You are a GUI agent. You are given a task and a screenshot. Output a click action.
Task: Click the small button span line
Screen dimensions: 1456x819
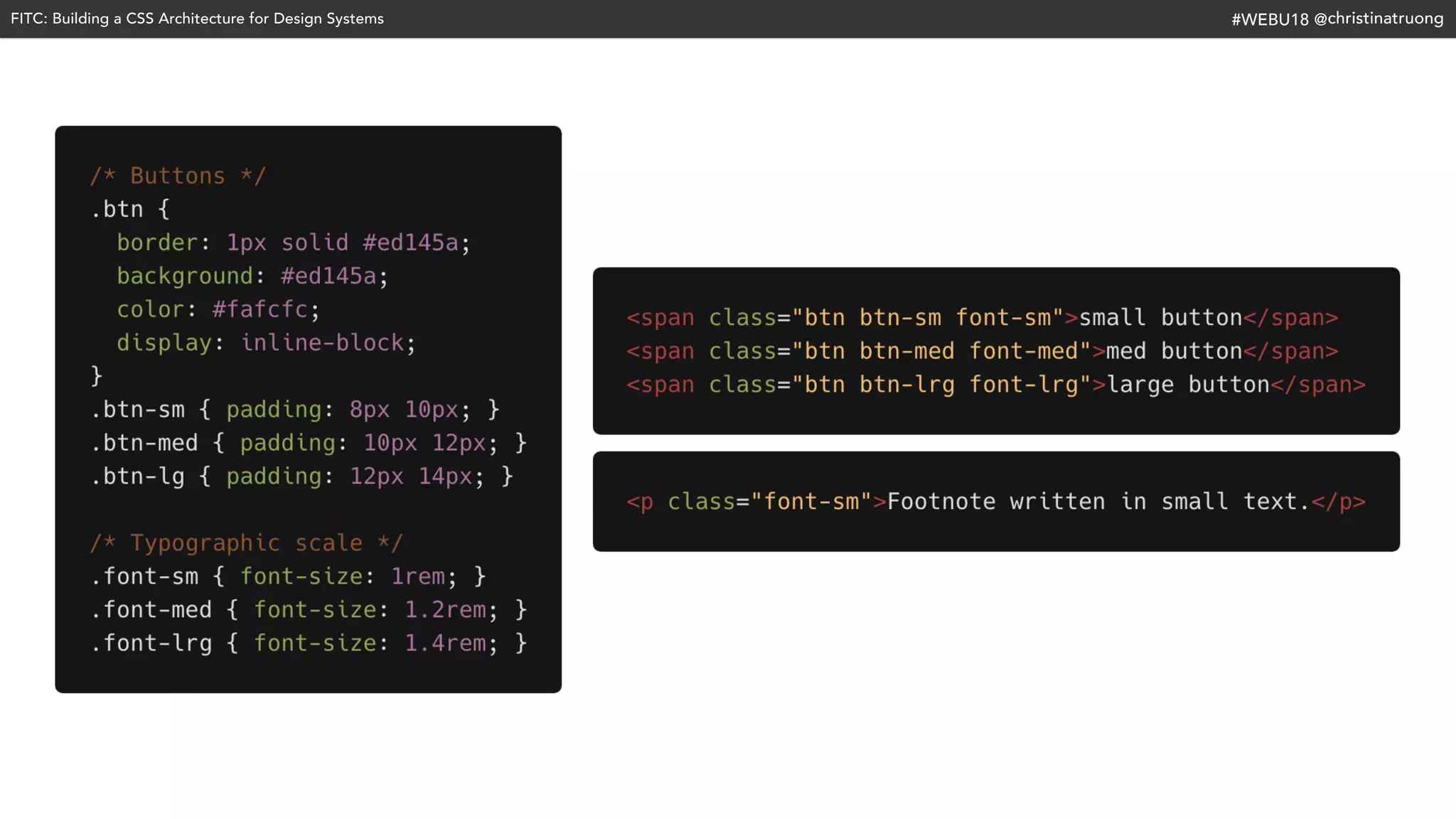click(x=982, y=318)
